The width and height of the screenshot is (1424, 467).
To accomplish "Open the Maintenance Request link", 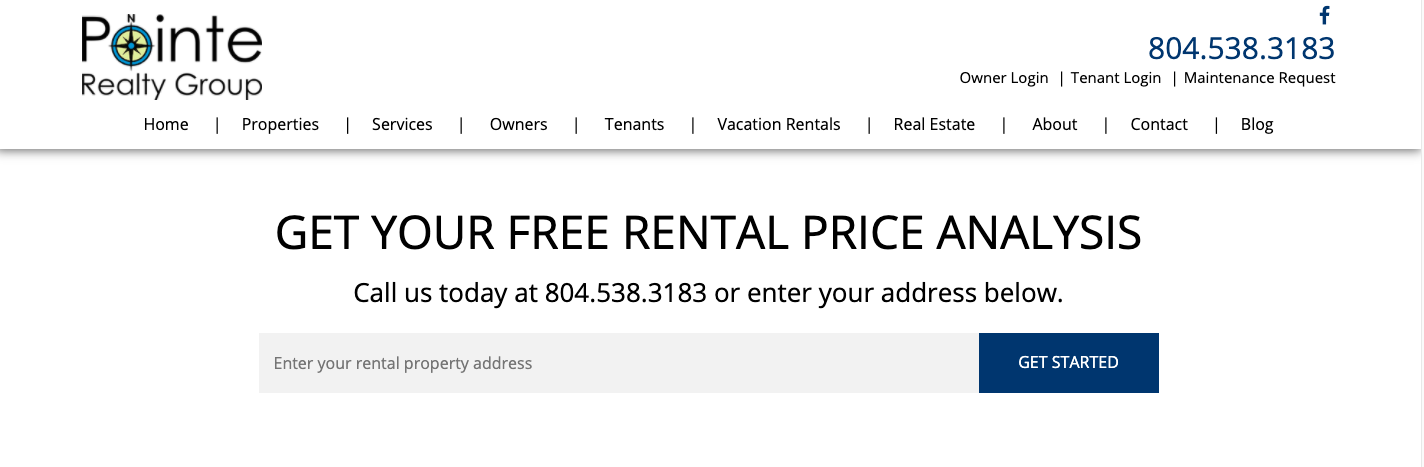I will [1260, 78].
